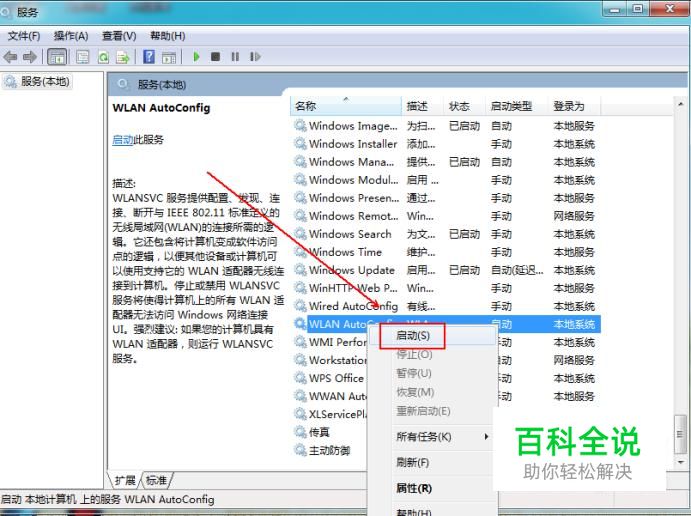Screen dimensions: 691x516
Task: Select the Windows Image service row
Action: (x=446, y=126)
